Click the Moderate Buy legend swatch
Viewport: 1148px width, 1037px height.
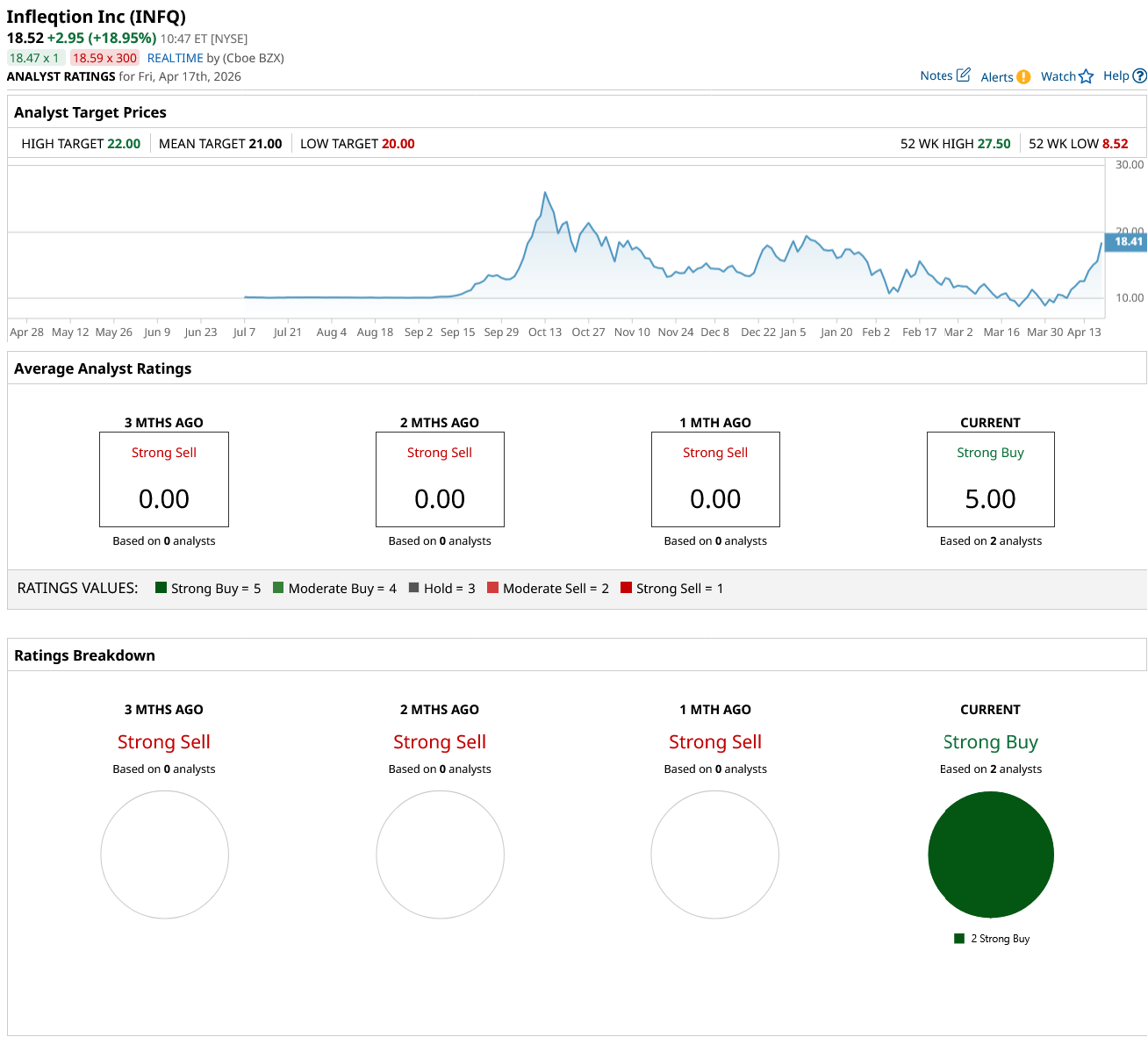pos(278,588)
